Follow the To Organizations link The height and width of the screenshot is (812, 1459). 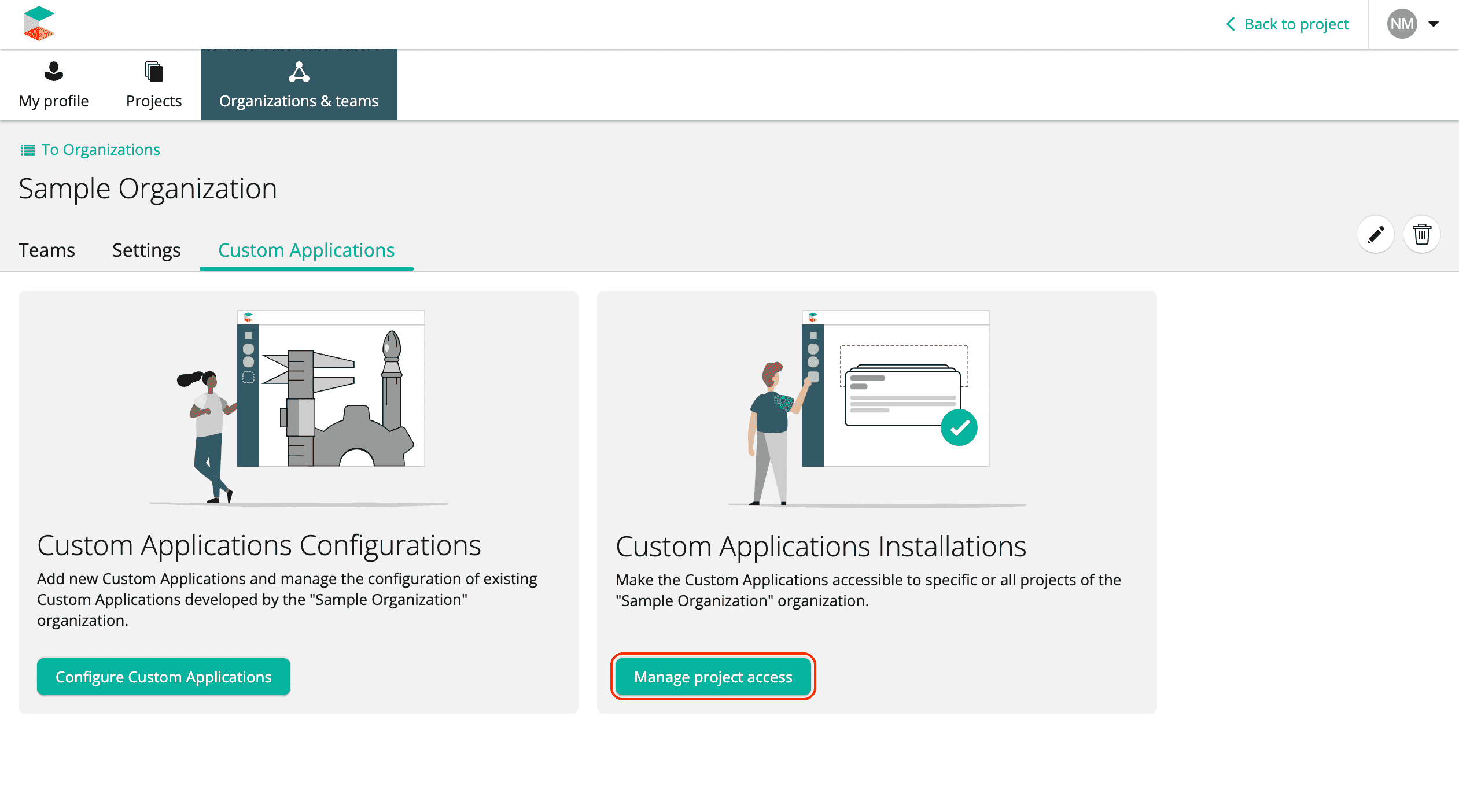(101, 150)
